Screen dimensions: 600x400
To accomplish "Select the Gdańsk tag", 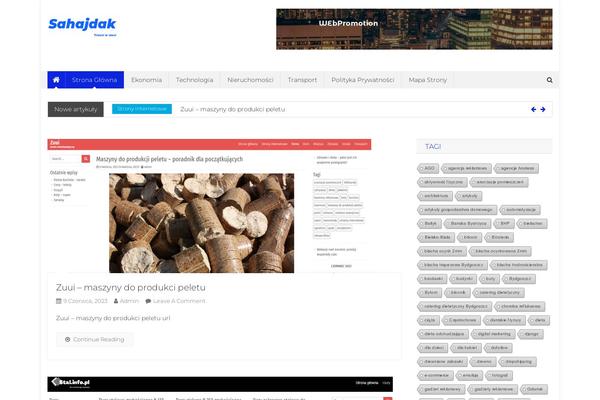I will coord(534,389).
